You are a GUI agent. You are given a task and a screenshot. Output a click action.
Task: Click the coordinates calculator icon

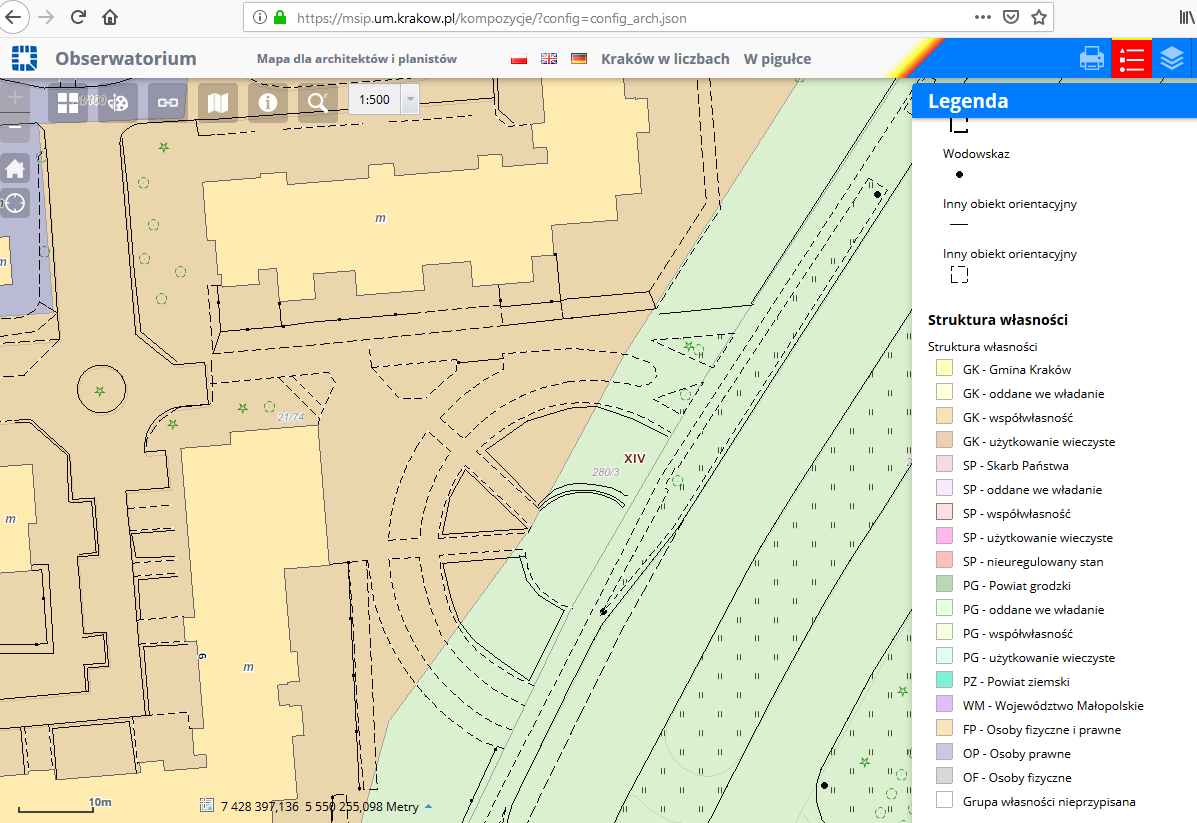206,805
